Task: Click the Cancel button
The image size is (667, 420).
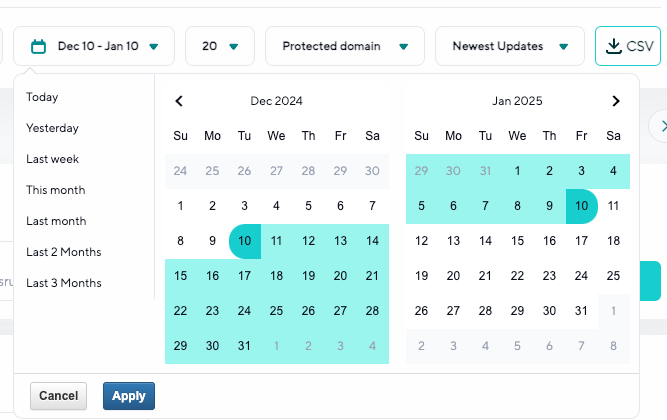Action: pyautogui.click(x=59, y=396)
